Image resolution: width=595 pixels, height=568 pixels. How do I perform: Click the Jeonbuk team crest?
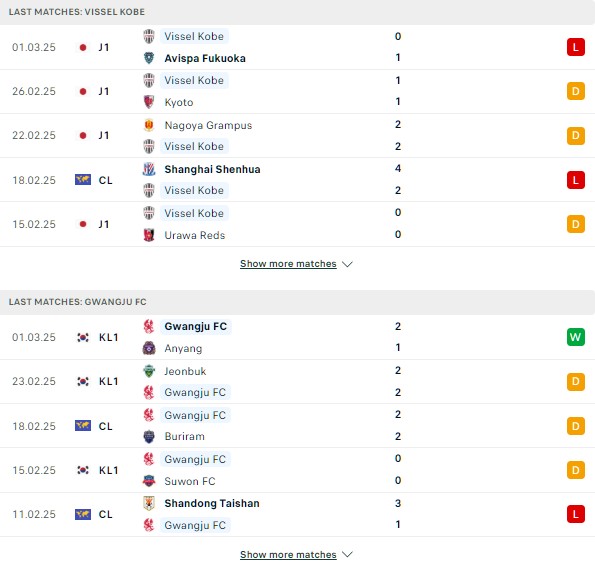click(x=149, y=371)
